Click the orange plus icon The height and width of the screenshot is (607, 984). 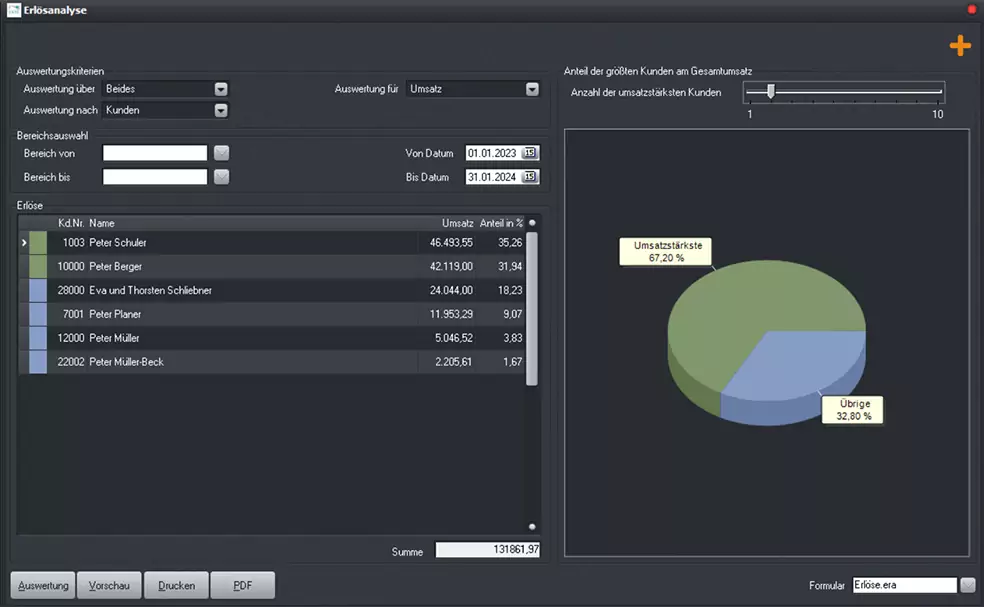960,45
